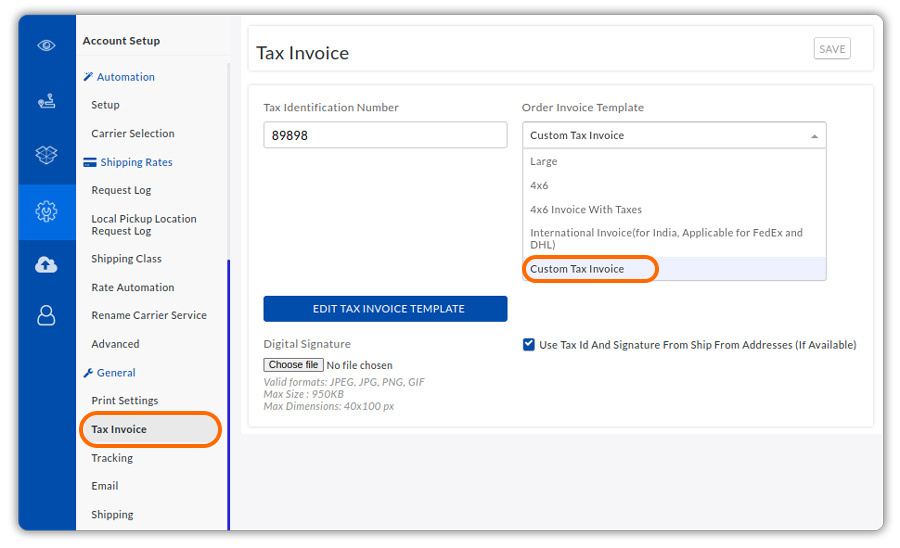Open the Email settings item
The image size is (900, 548).
coord(104,486)
